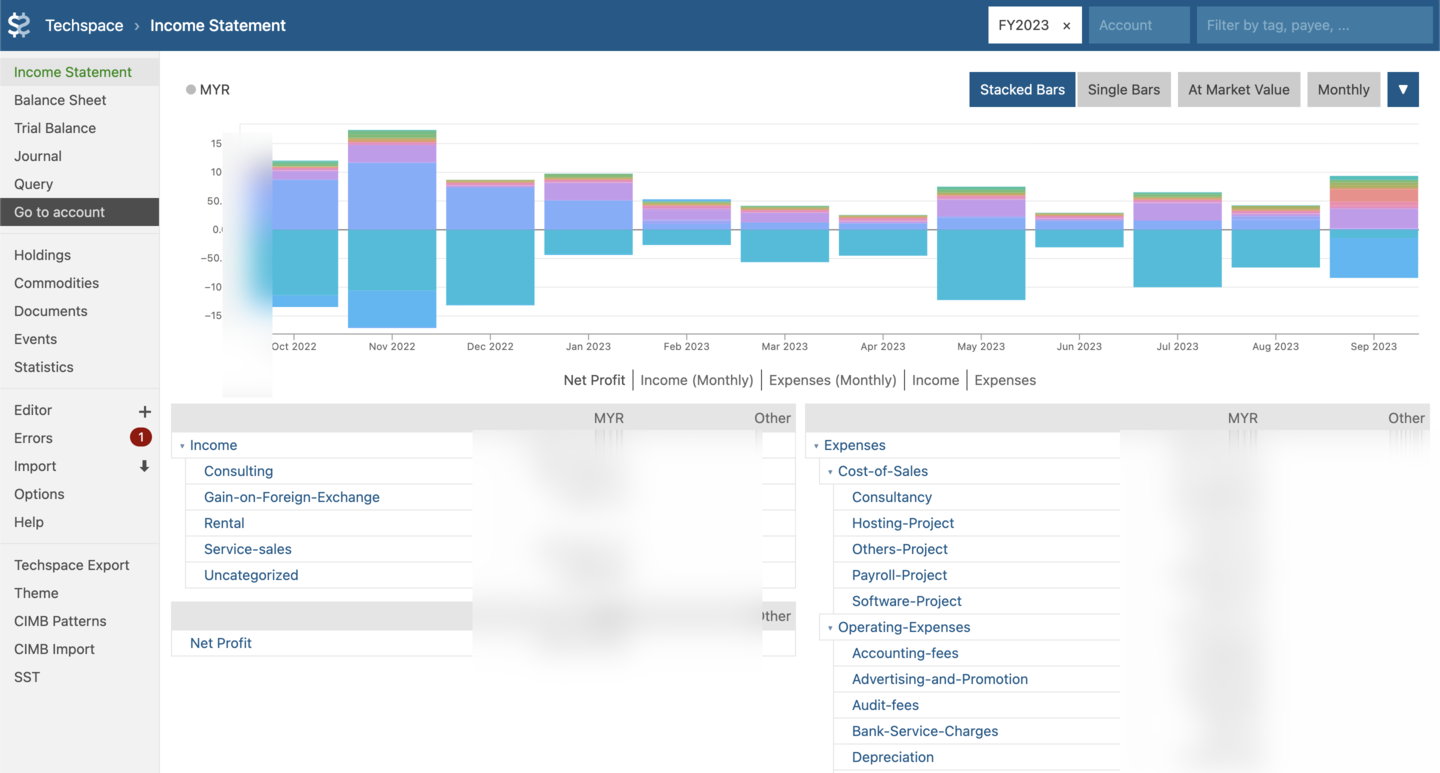The image size is (1440, 773).
Task: Collapse the Income account tree
Action: tap(182, 445)
